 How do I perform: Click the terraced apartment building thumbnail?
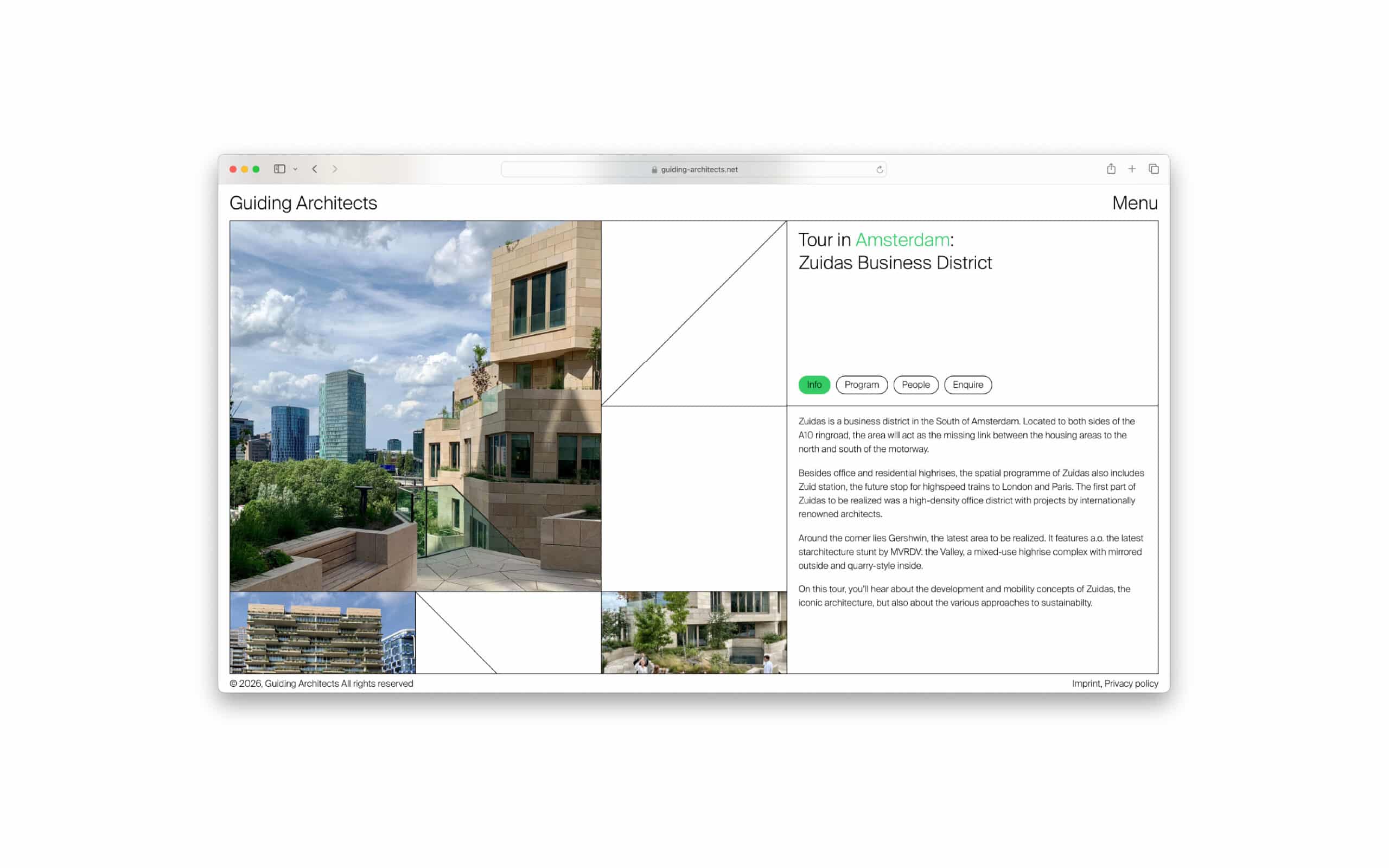click(322, 632)
